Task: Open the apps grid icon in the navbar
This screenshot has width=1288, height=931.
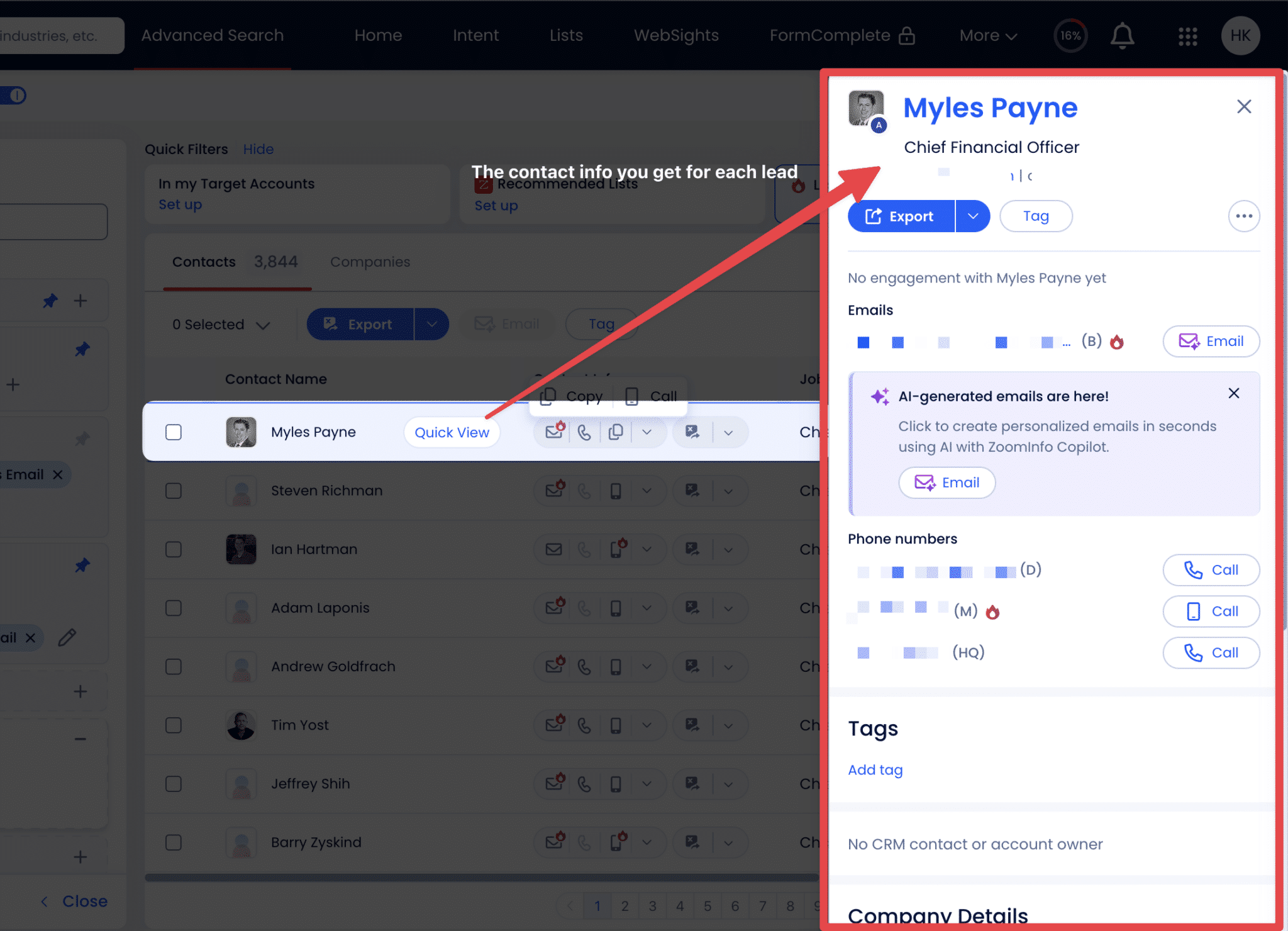Action: click(x=1188, y=36)
